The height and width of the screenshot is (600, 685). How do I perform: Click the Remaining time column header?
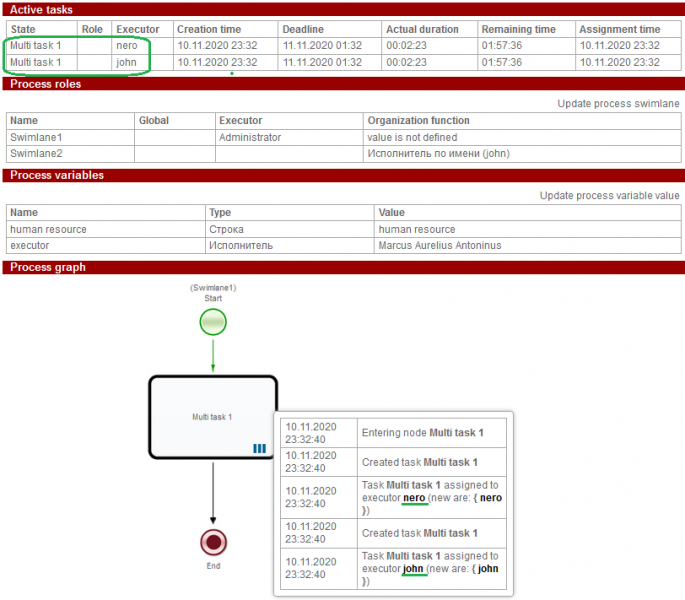(520, 30)
